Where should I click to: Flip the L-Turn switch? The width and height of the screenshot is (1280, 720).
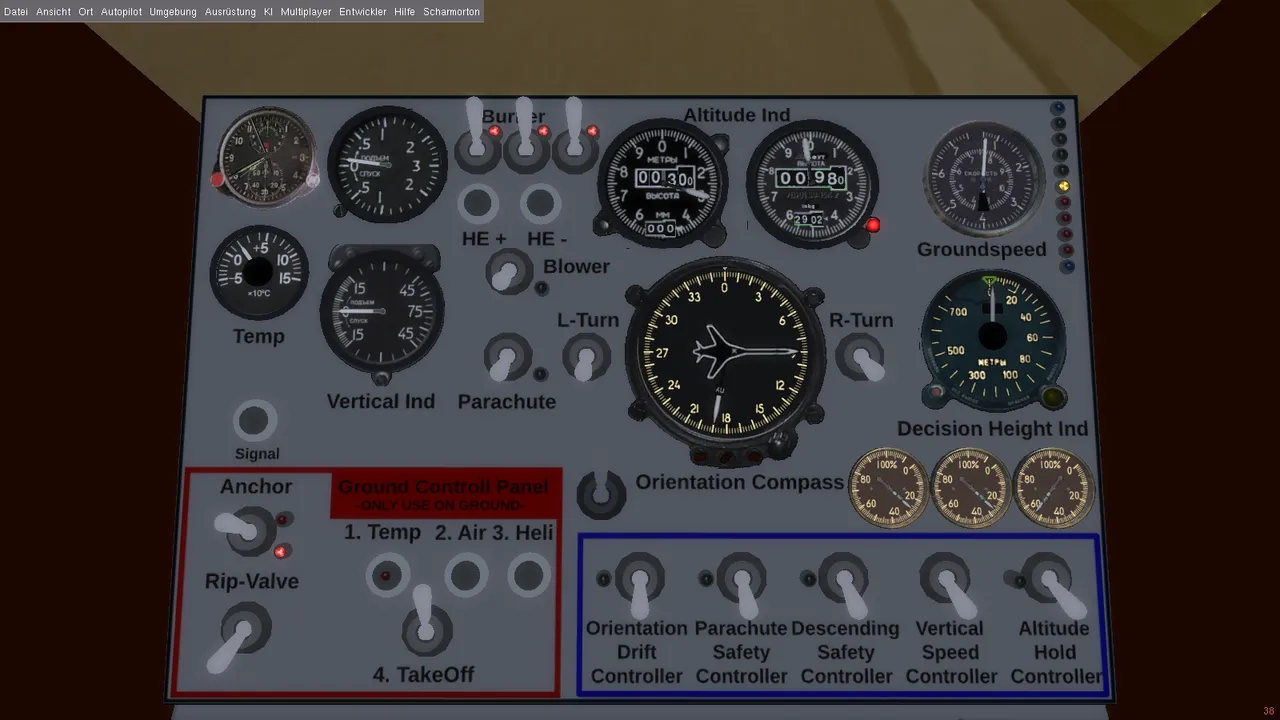pyautogui.click(x=586, y=357)
